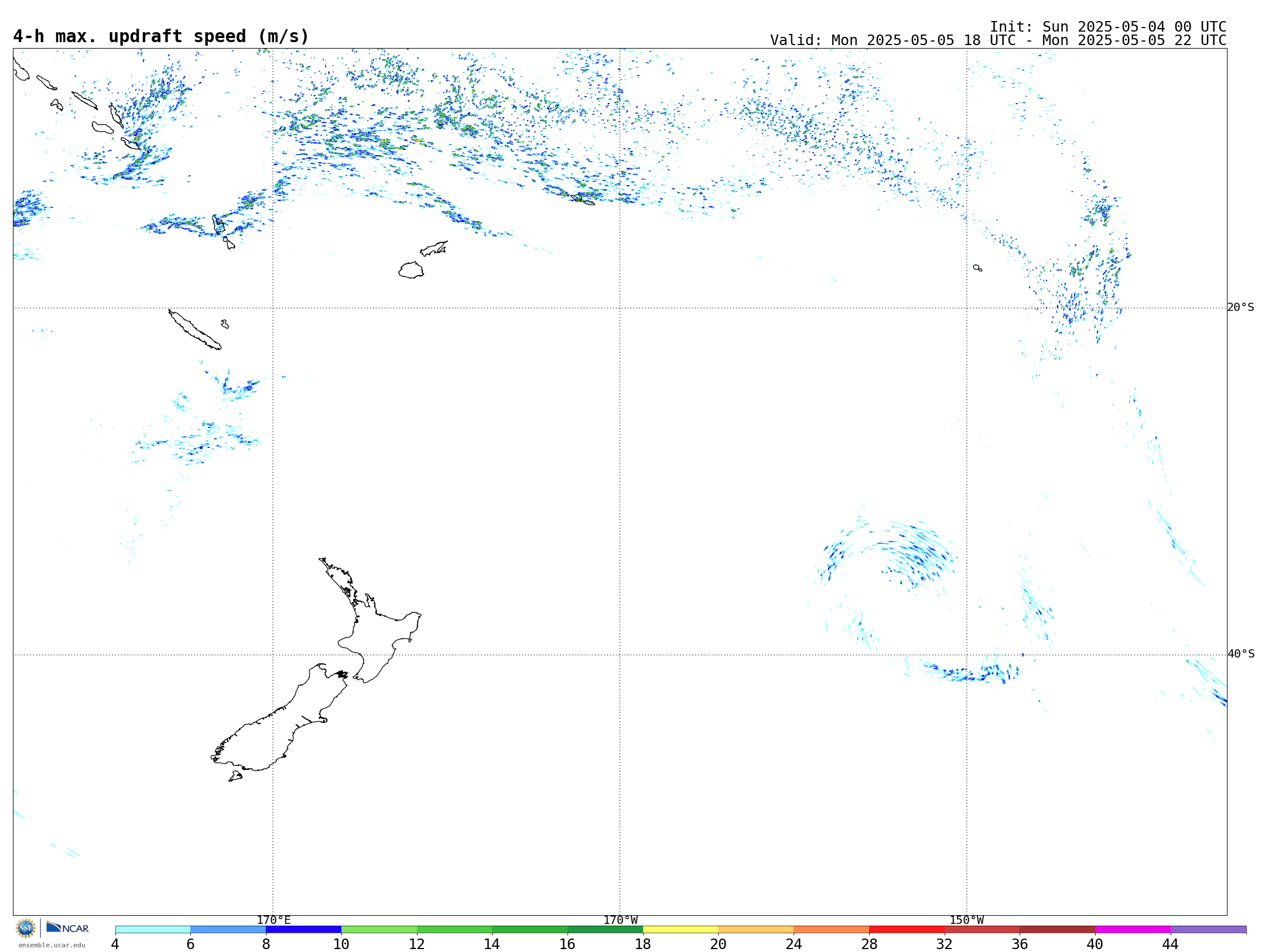Click the colorbar tick label 18
This screenshot has width=1265, height=952.
(x=643, y=944)
